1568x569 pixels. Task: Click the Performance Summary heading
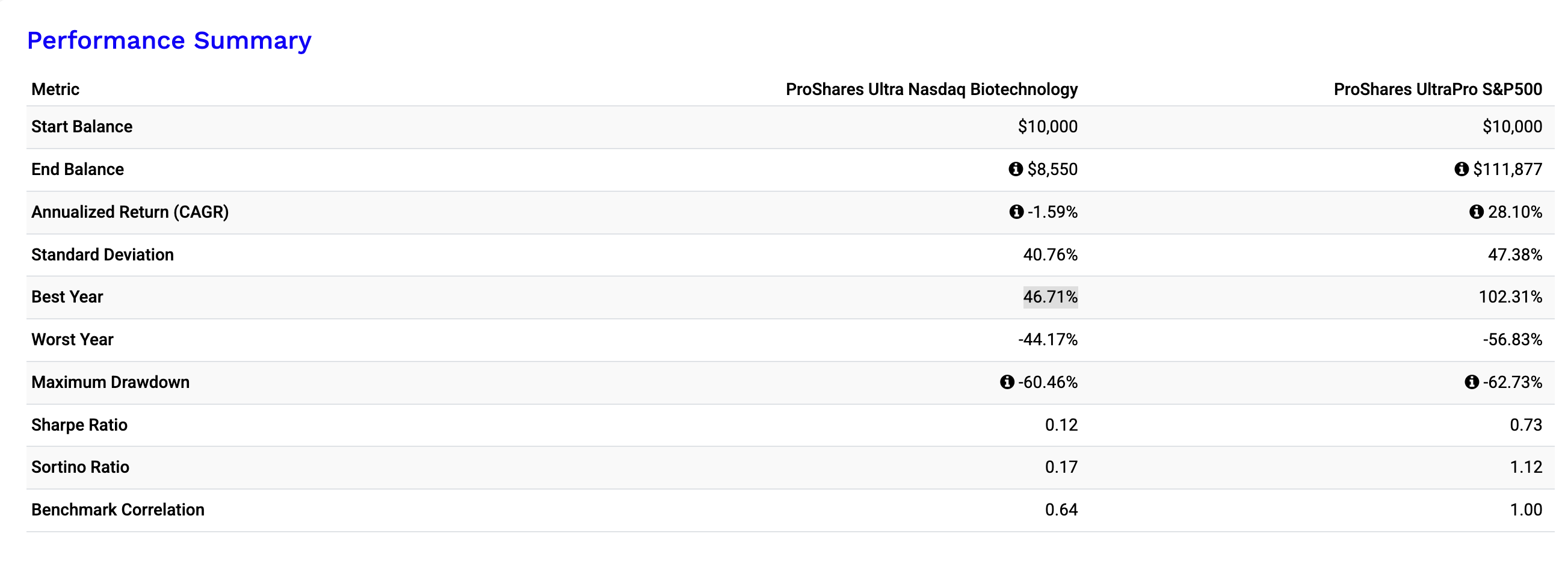[x=169, y=40]
